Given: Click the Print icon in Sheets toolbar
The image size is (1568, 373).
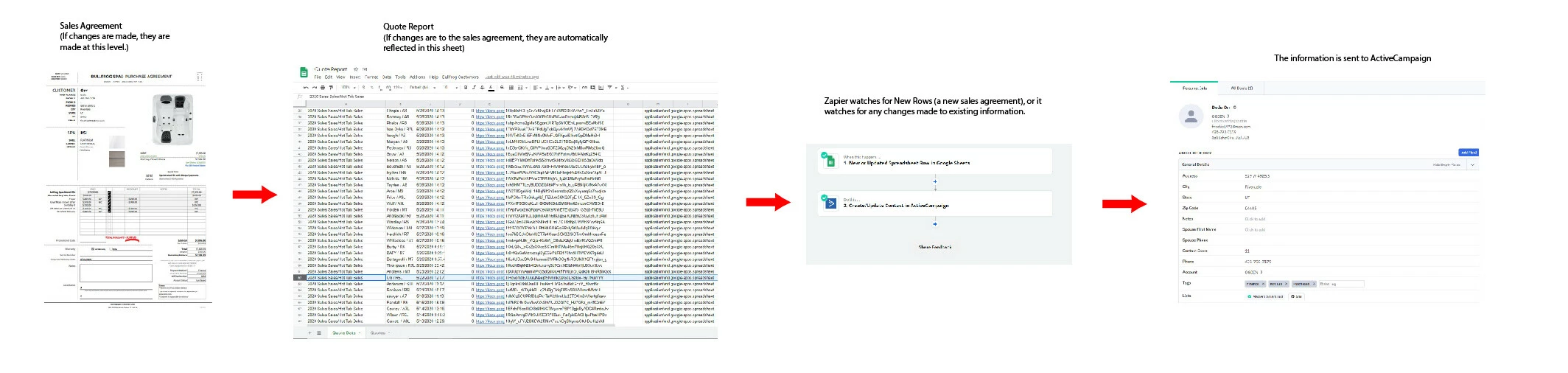Looking at the screenshot, I should coord(323,88).
